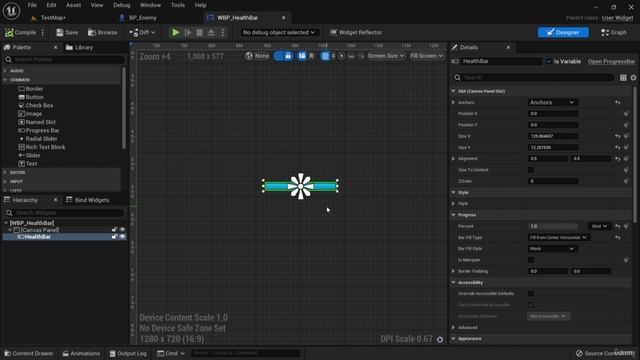Switch to Graph mode
The height and width of the screenshot is (360, 640).
(x=614, y=32)
